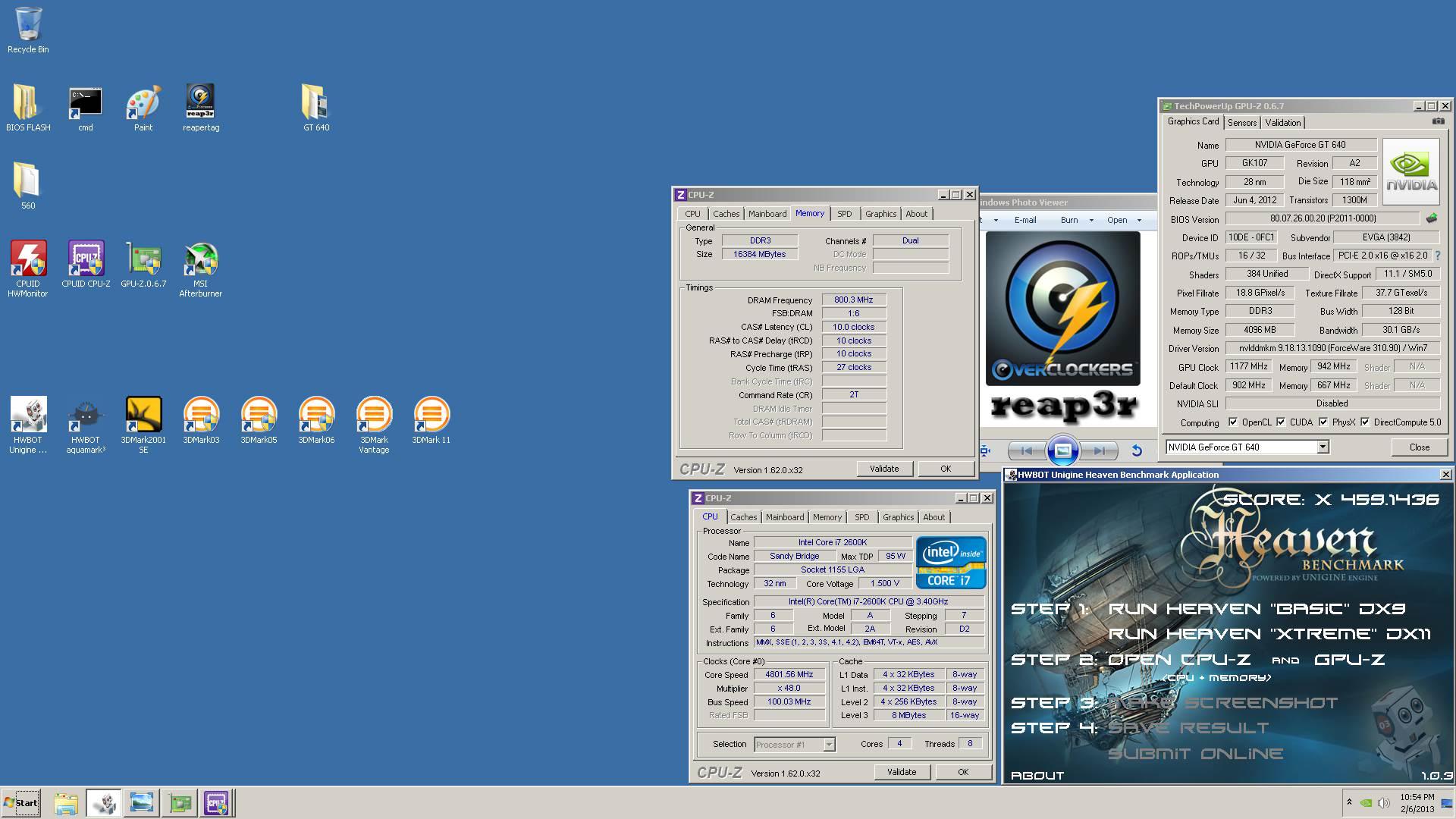Switch to Validation tab in GPU-Z

[1283, 123]
